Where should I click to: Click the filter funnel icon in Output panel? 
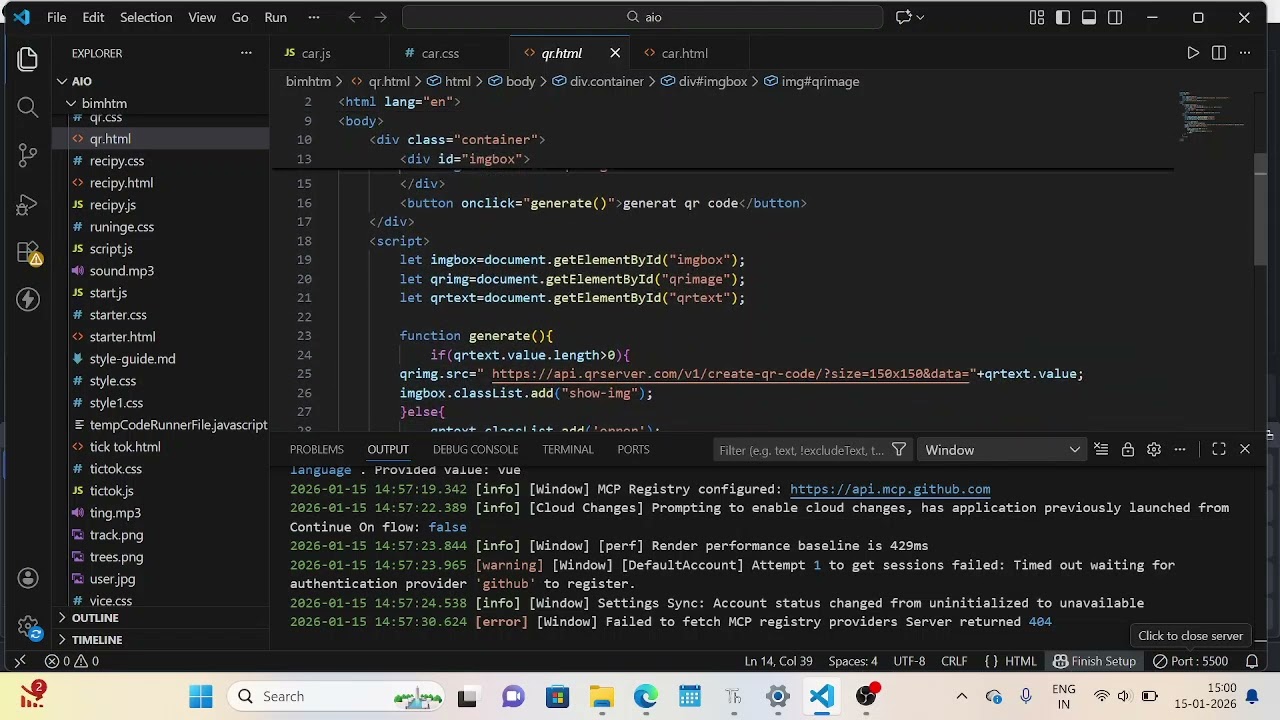[899, 450]
